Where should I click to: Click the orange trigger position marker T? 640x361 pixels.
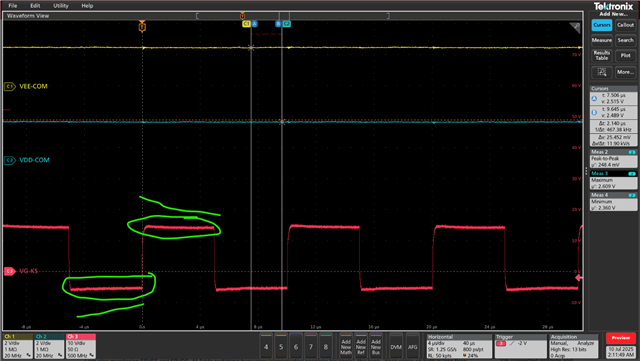[142, 27]
